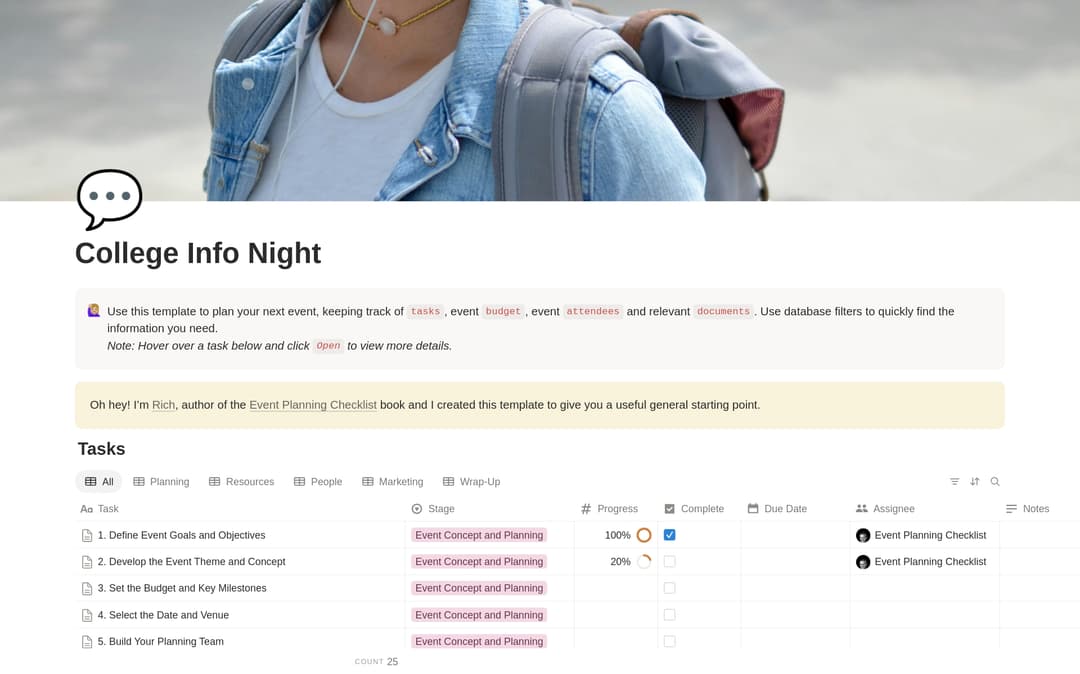Click assignee avatar in task 1 row
The height and width of the screenshot is (674, 1080).
[x=863, y=536]
